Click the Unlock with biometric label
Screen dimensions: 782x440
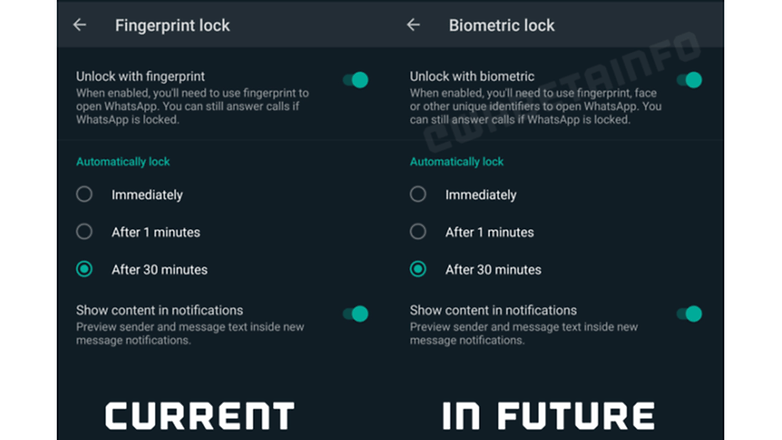coord(472,76)
